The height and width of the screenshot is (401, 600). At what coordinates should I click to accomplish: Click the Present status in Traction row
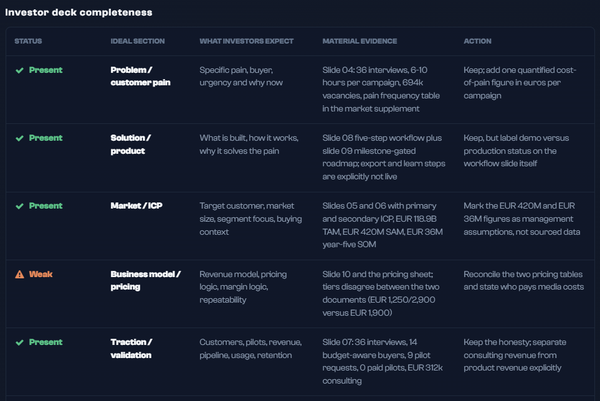click(x=46, y=342)
